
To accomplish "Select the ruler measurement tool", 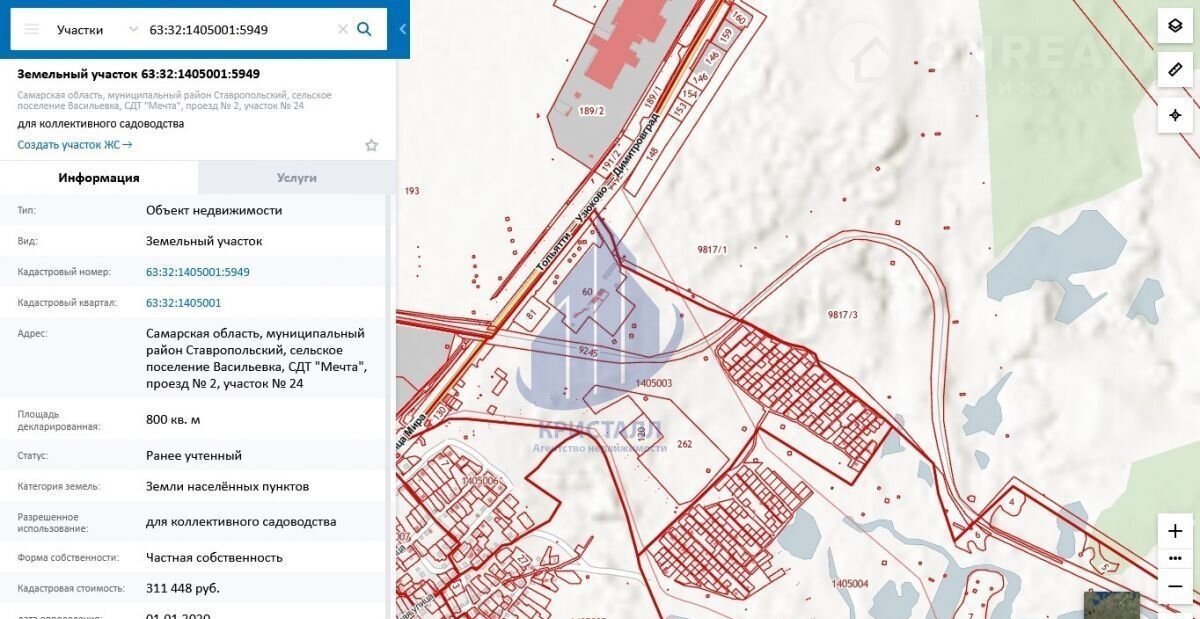I will click(x=1175, y=70).
